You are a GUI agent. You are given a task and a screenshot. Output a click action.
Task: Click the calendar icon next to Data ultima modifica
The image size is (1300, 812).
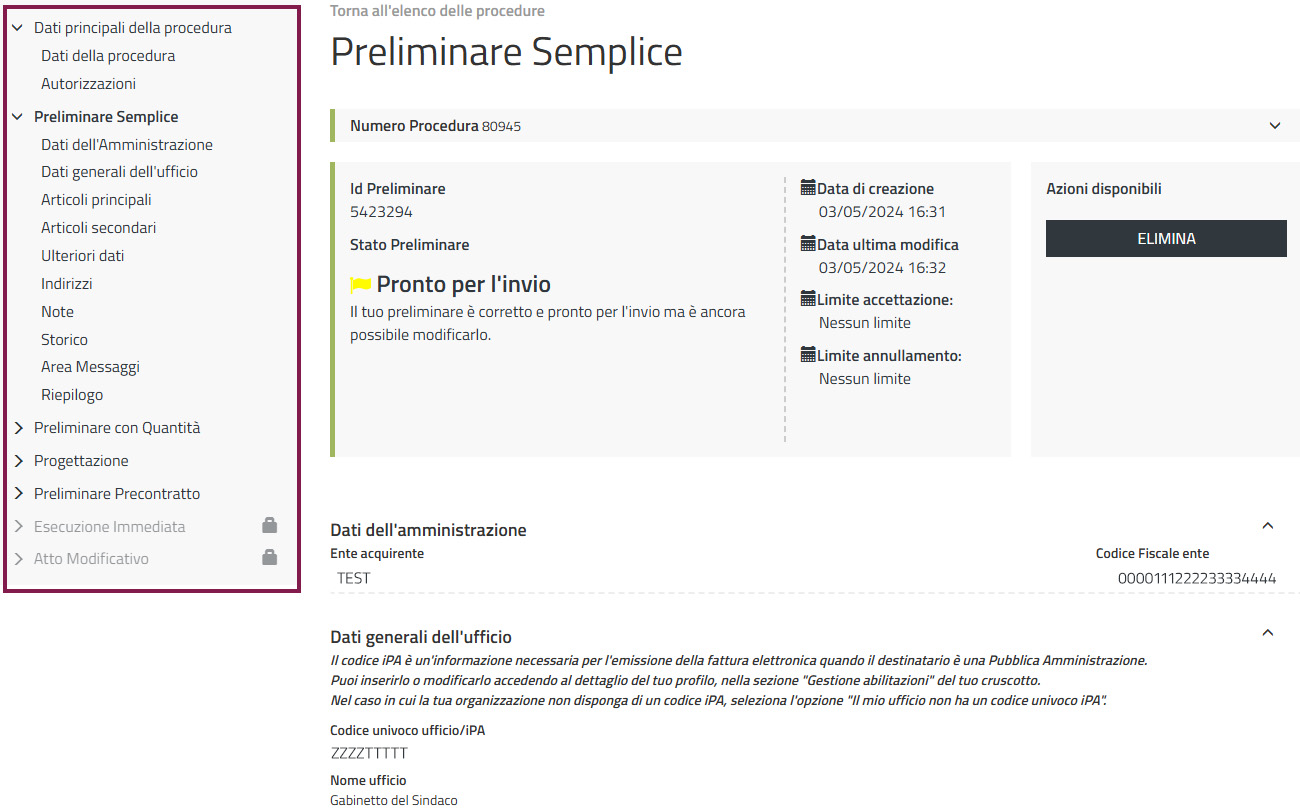tap(808, 244)
